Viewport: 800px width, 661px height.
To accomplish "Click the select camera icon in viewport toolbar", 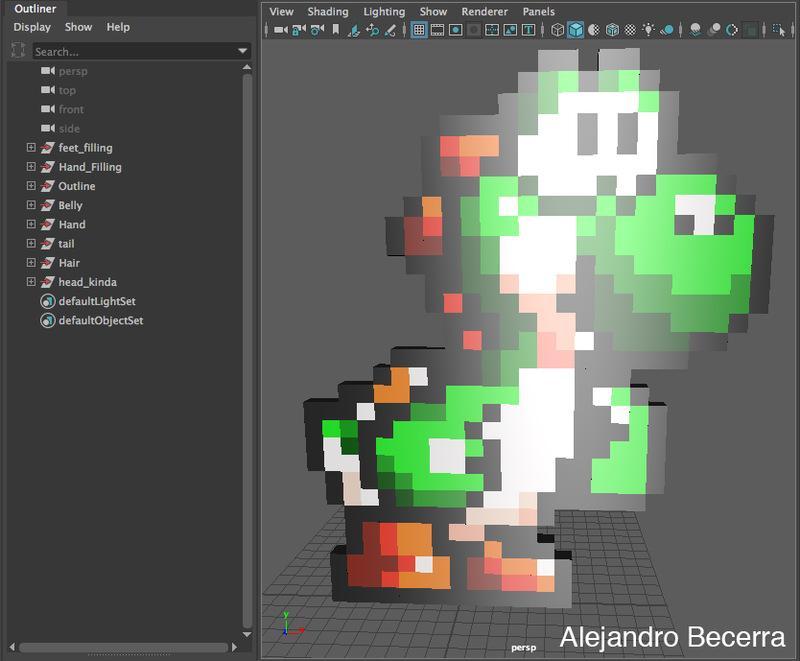I will pyautogui.click(x=281, y=30).
